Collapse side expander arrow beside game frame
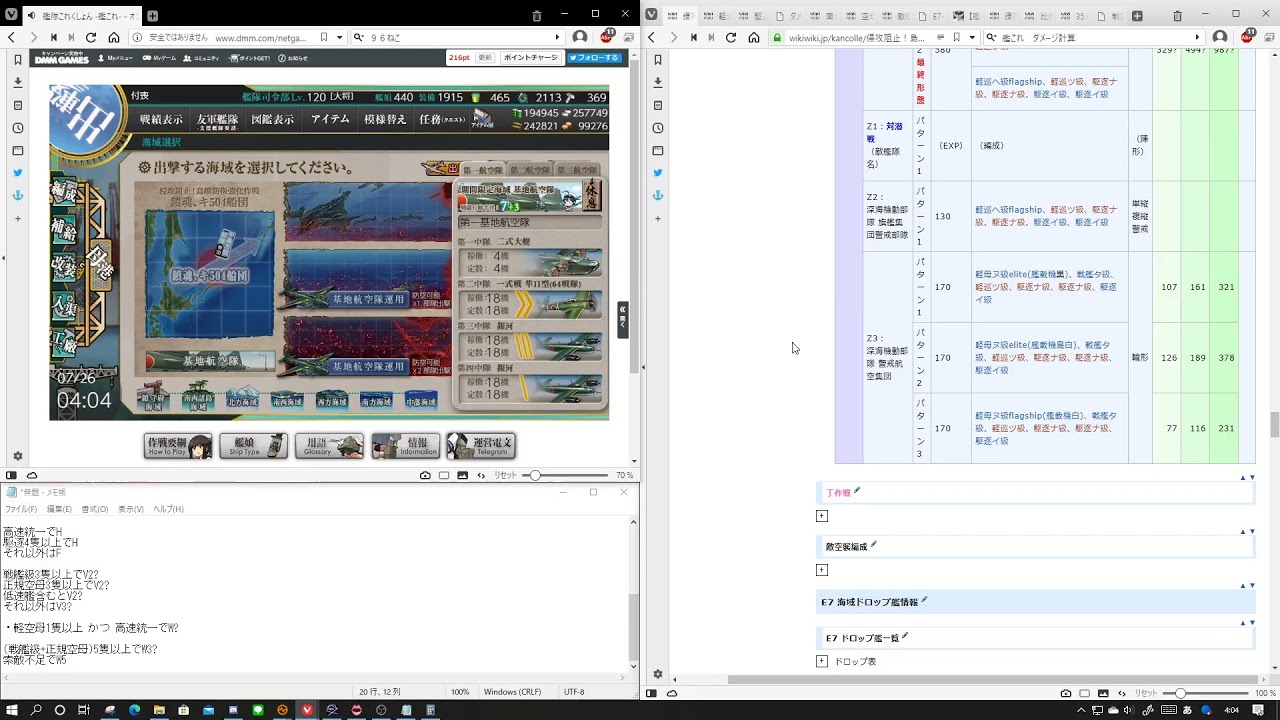Viewport: 1280px width, 720px height. (x=623, y=320)
